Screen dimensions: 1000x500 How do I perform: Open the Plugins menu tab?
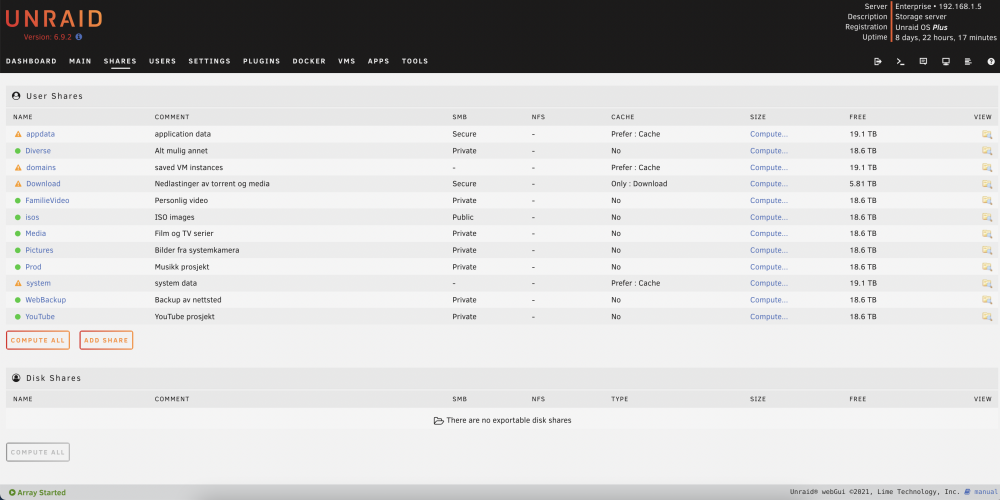pyautogui.click(x=261, y=61)
